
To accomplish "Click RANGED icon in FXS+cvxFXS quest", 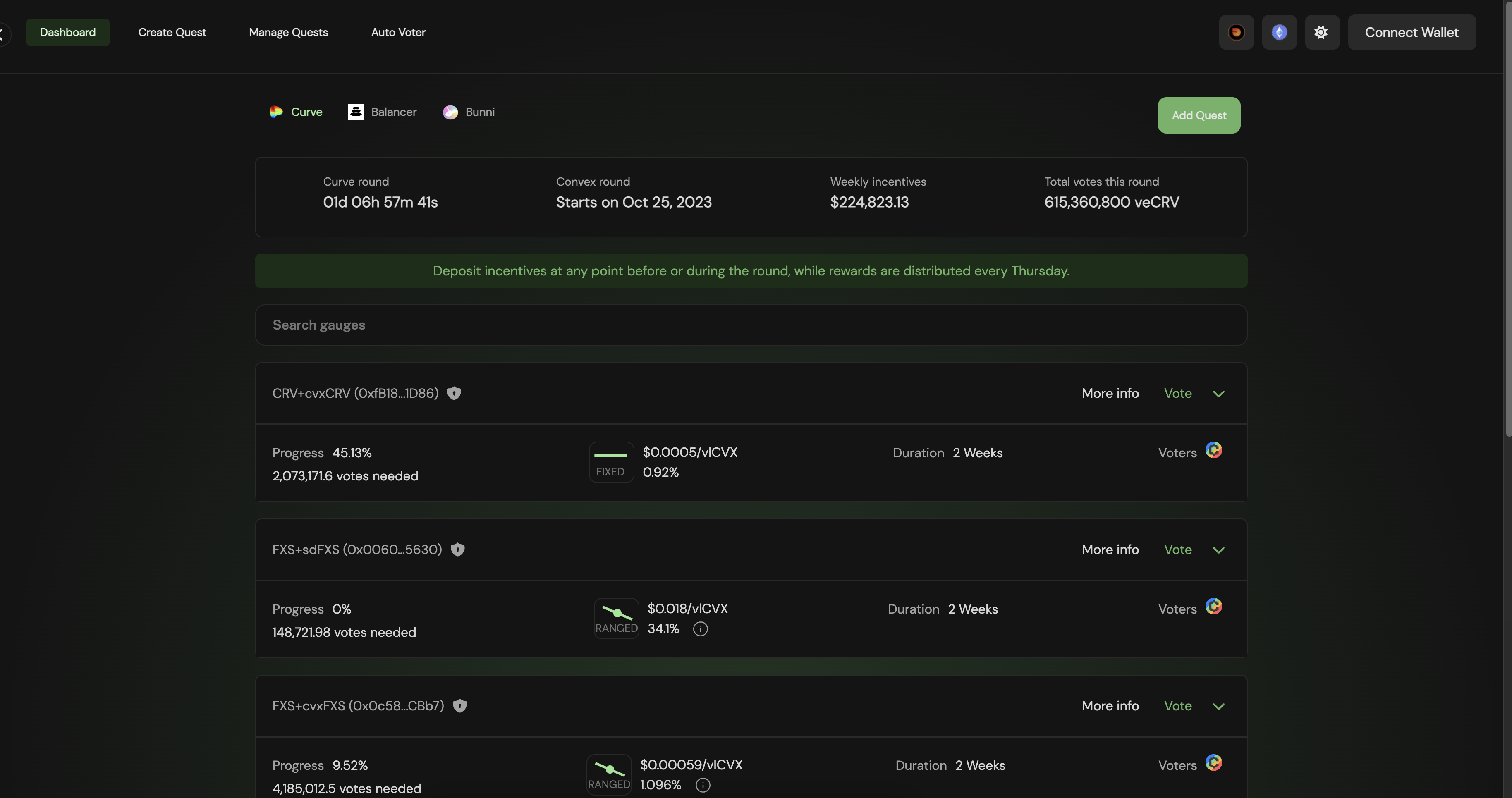I will (x=609, y=774).
